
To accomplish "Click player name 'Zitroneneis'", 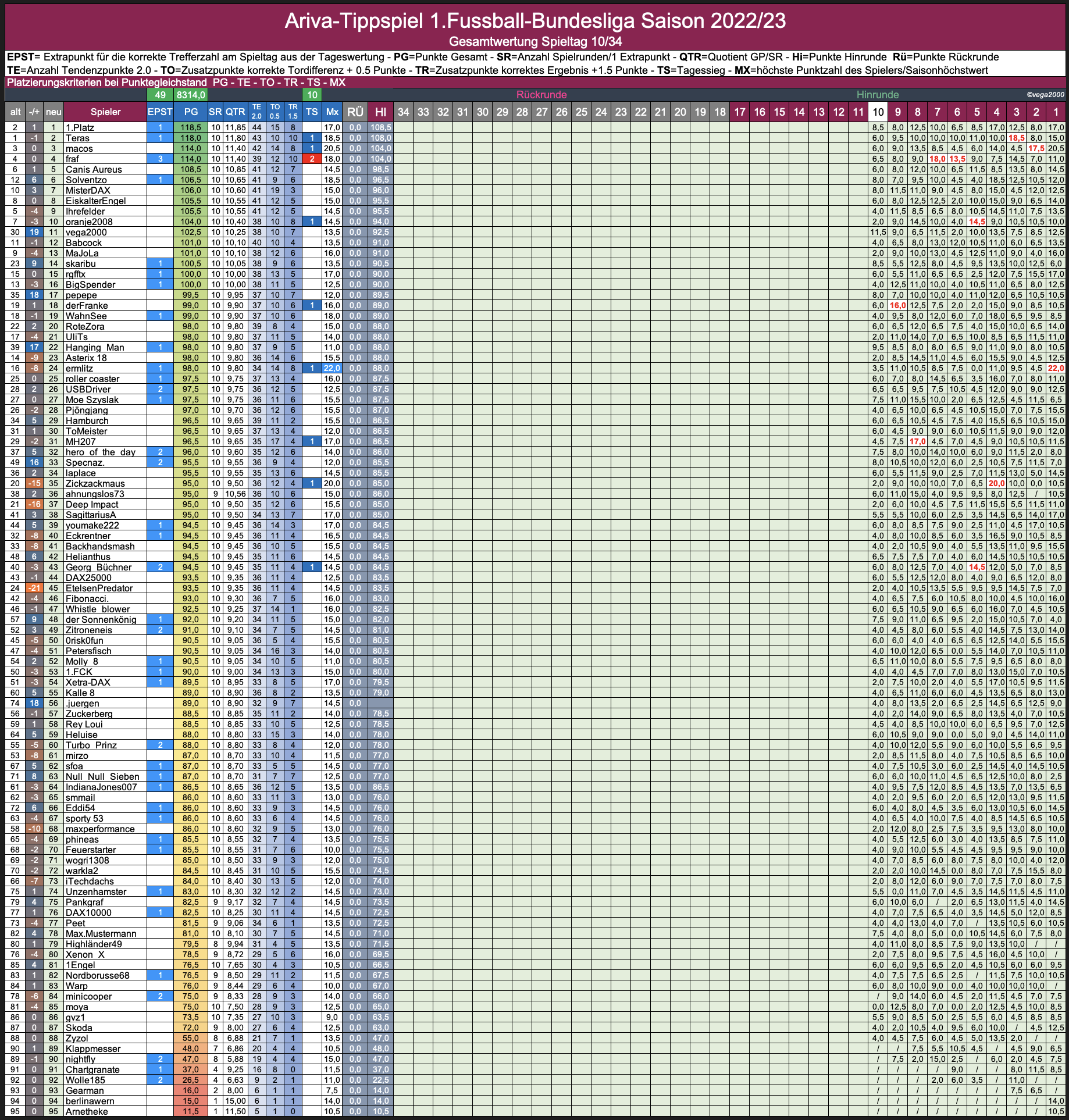I will click(x=88, y=630).
